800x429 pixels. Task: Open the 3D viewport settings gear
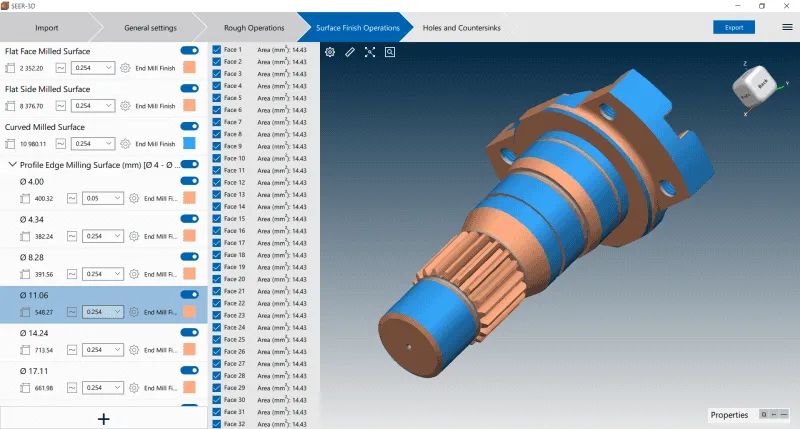pyautogui.click(x=330, y=52)
